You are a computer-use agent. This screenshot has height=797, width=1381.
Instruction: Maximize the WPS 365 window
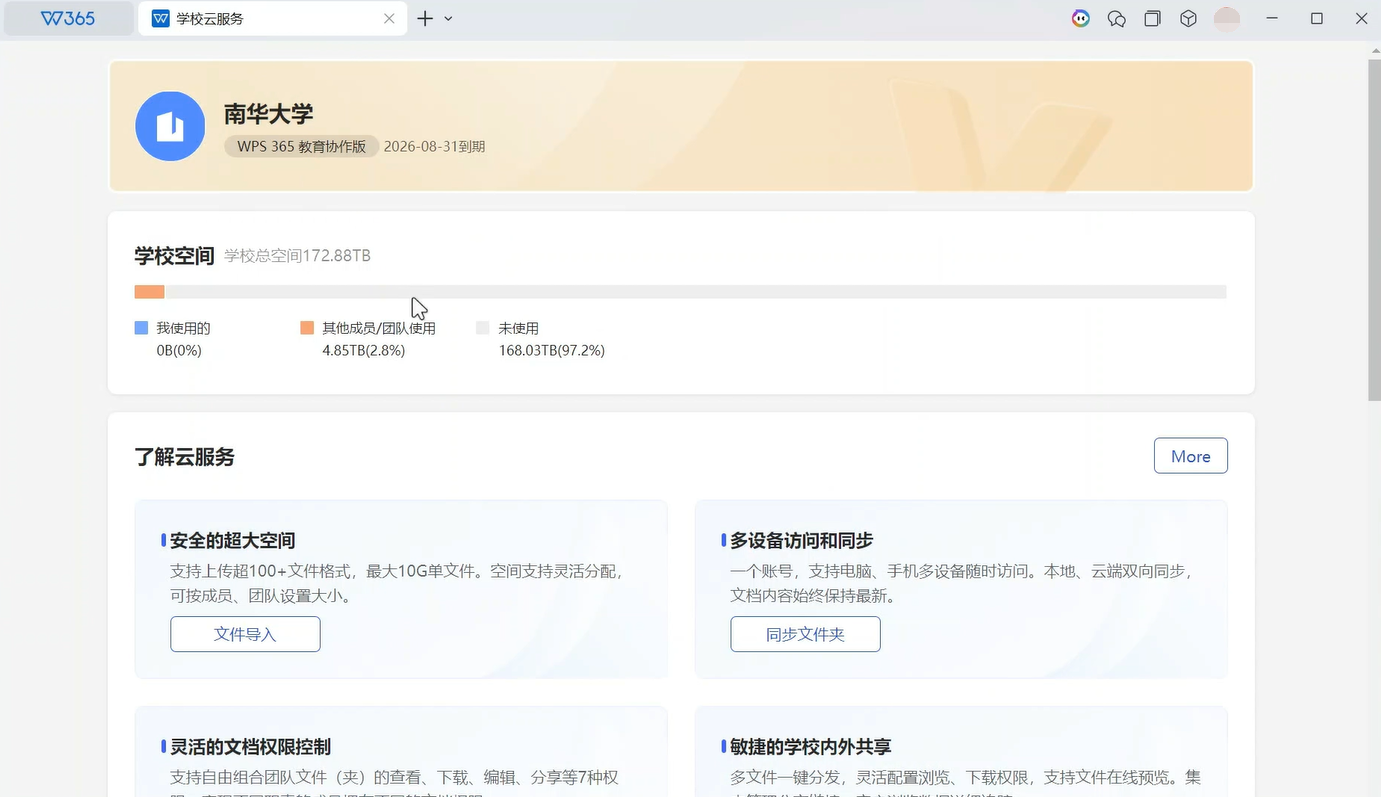click(1317, 18)
